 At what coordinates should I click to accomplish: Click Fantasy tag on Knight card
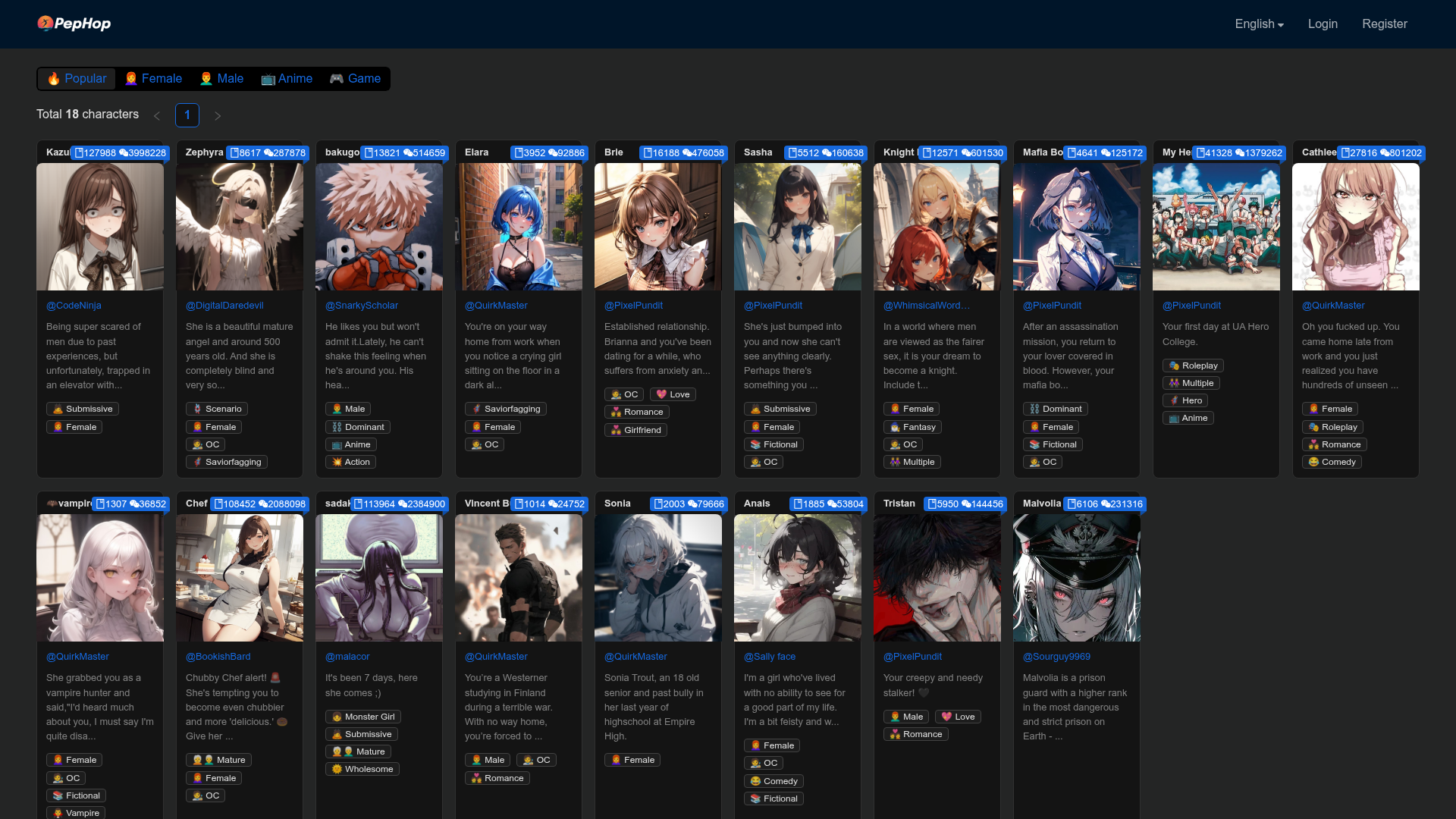[912, 427]
